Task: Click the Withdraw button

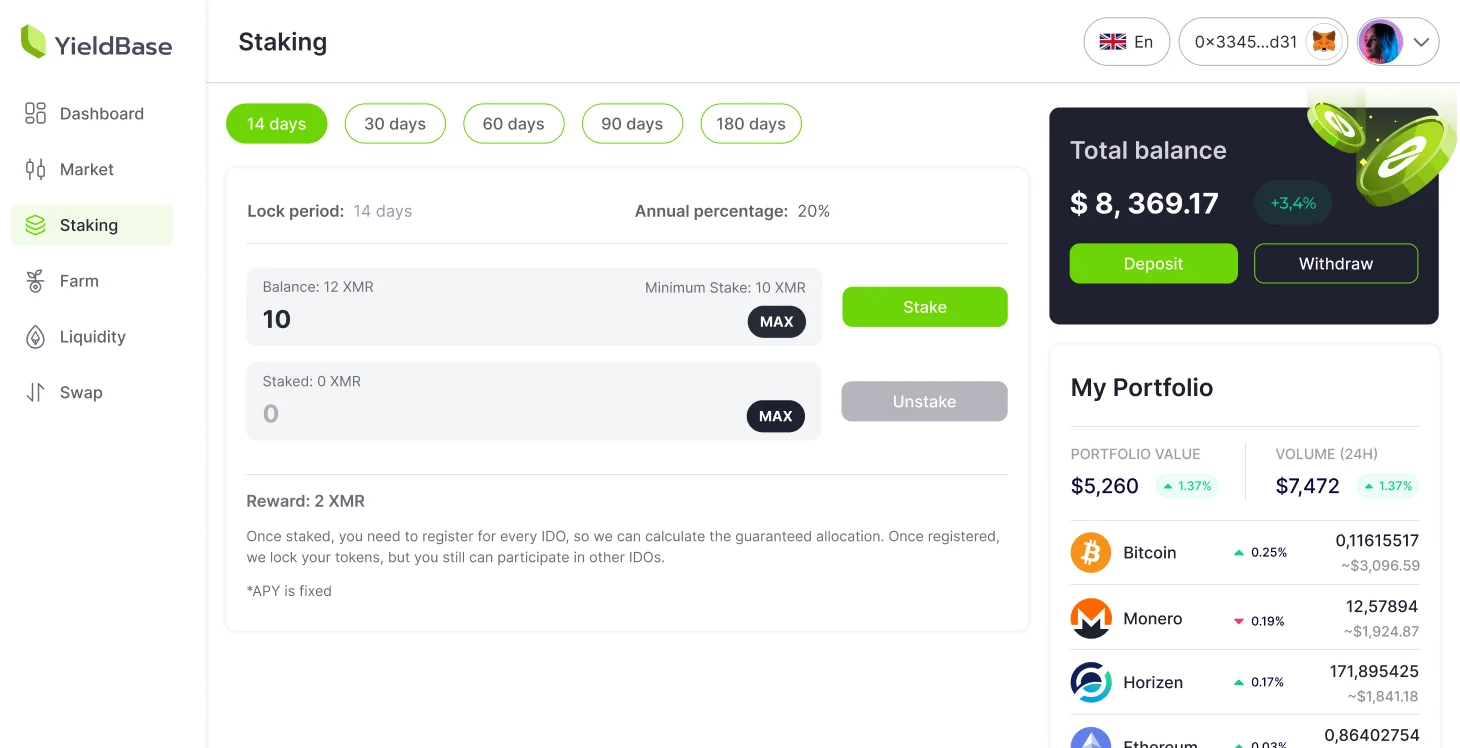Action: (1335, 264)
